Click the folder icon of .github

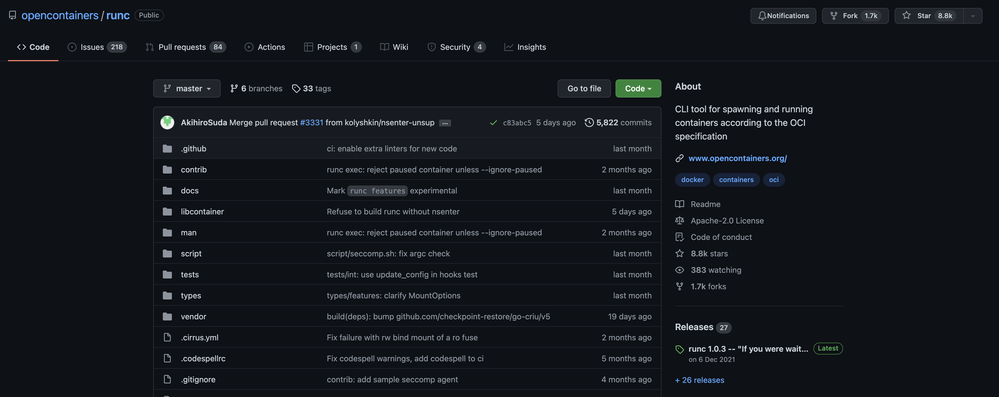tap(168, 148)
